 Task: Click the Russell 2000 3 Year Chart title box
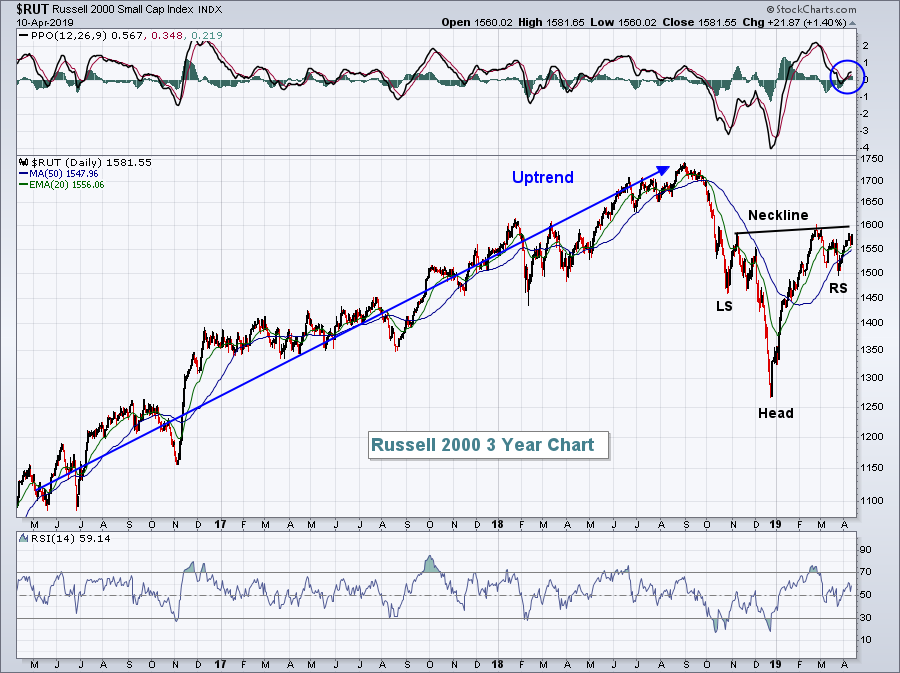pos(488,445)
